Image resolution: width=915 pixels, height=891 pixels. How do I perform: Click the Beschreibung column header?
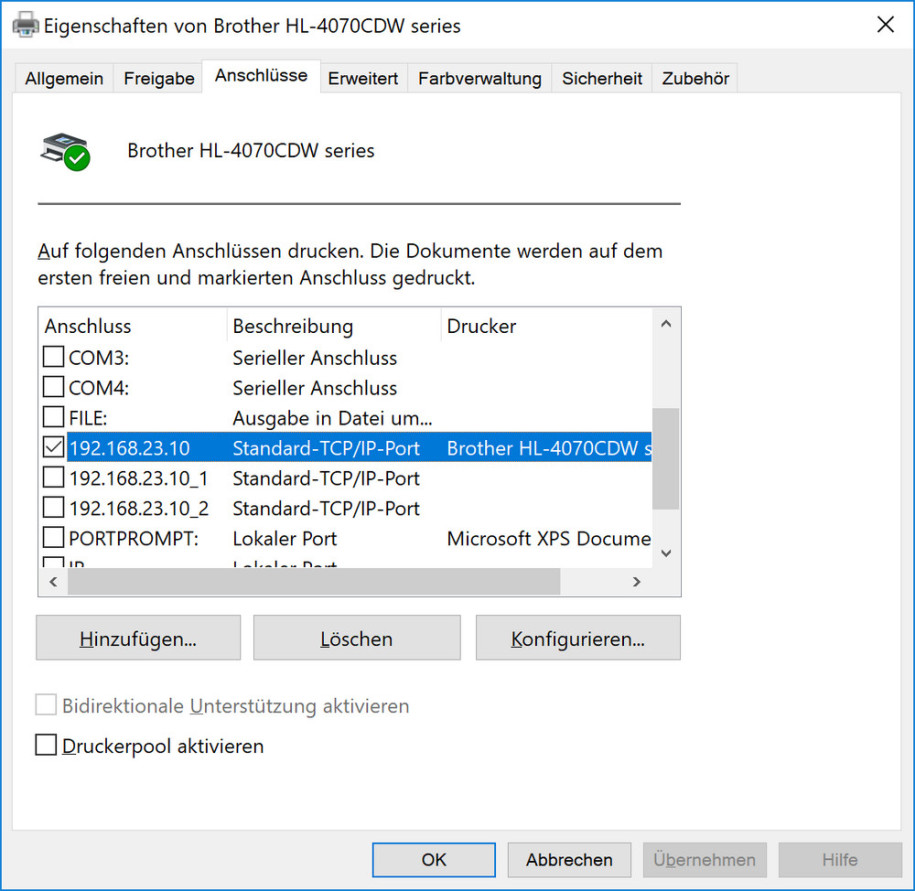pos(334,326)
